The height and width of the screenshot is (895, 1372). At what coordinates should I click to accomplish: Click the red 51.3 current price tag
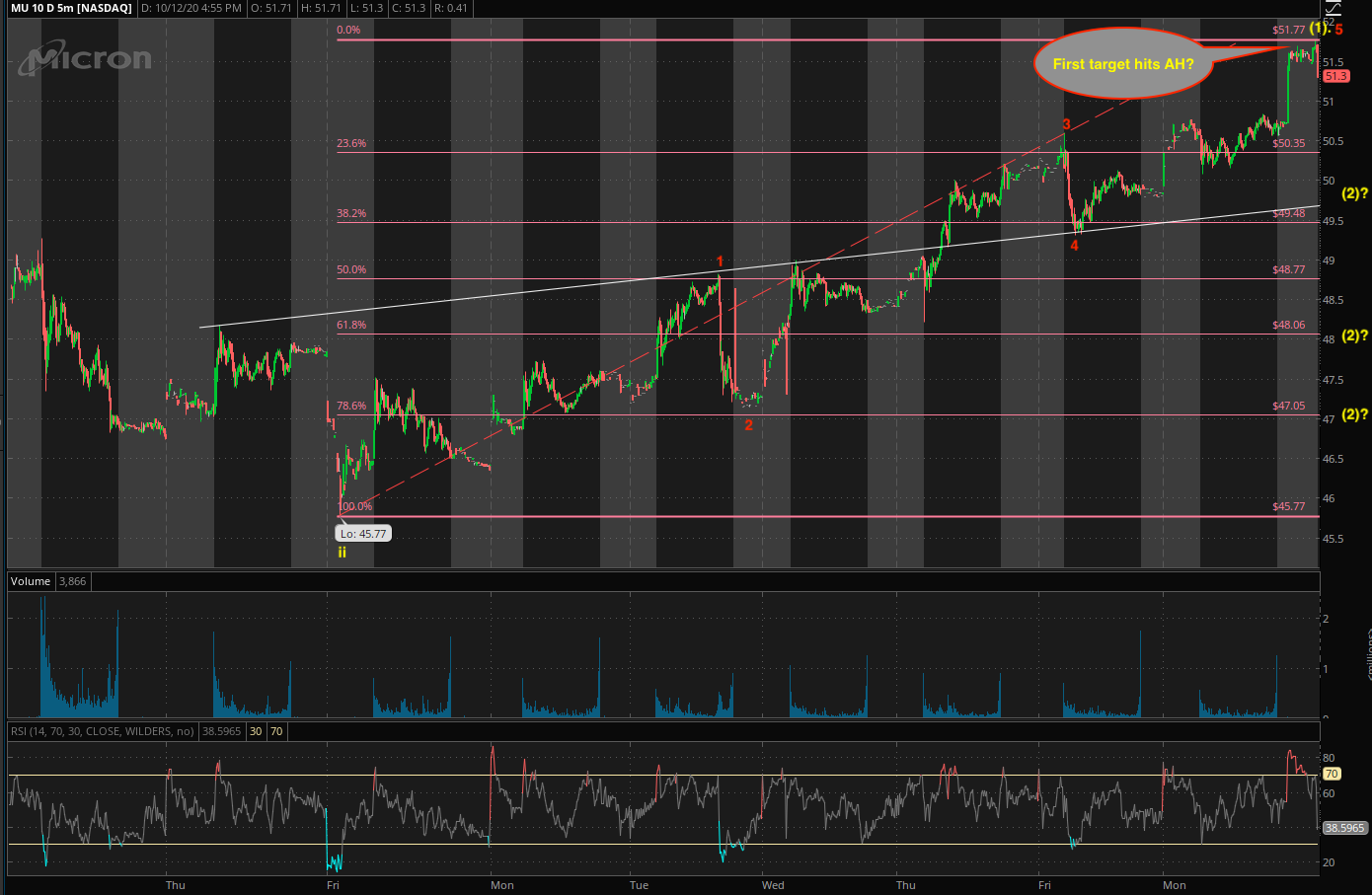[1335, 76]
